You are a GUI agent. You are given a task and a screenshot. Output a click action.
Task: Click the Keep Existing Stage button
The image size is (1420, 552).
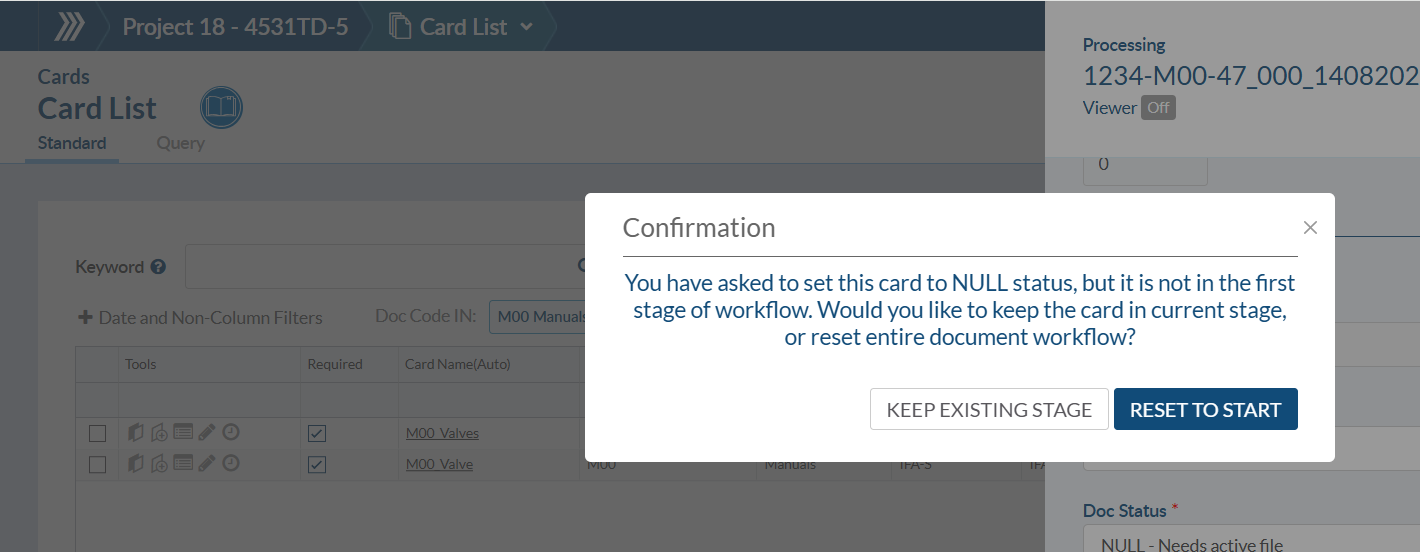point(989,409)
